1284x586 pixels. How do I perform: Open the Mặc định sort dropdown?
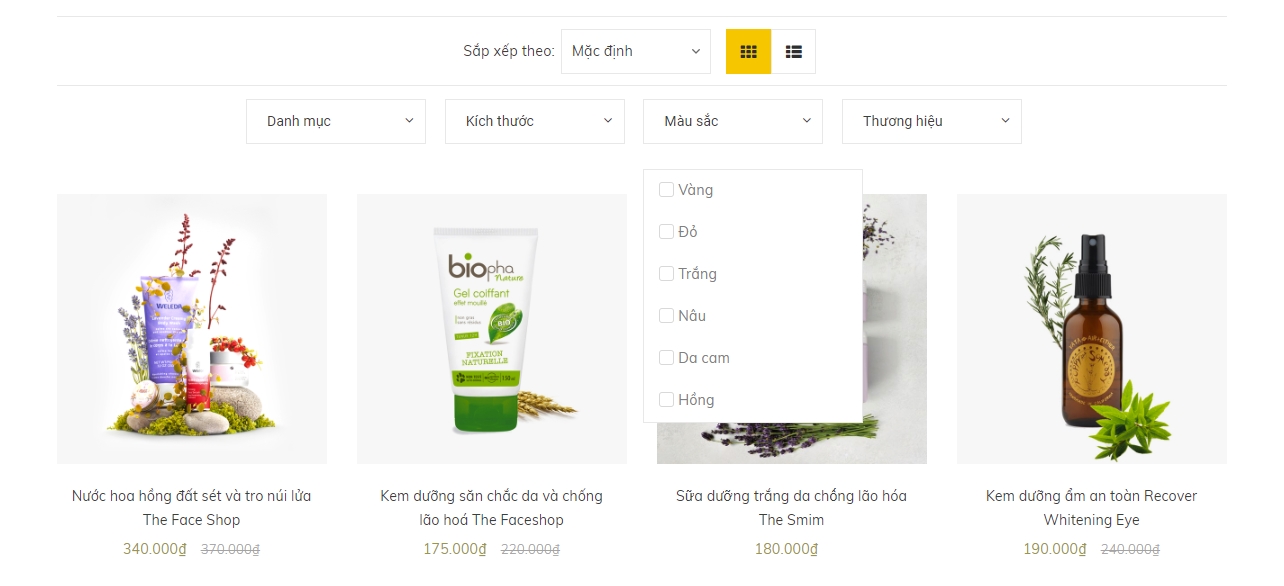pos(635,52)
